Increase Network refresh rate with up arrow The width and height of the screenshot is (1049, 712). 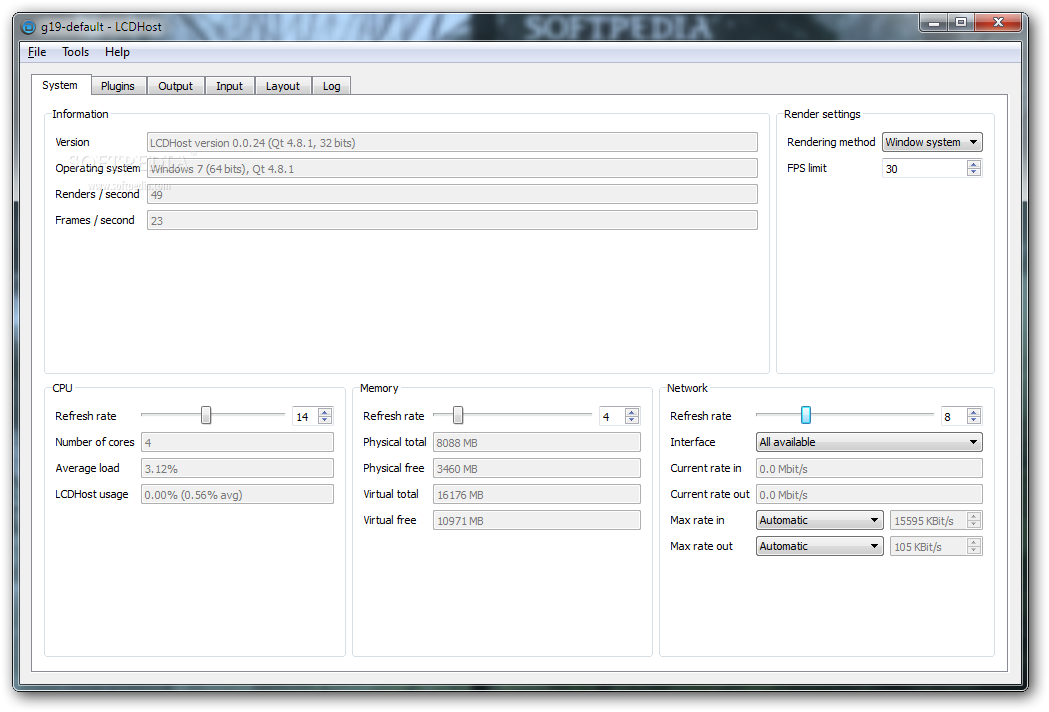(x=974, y=412)
